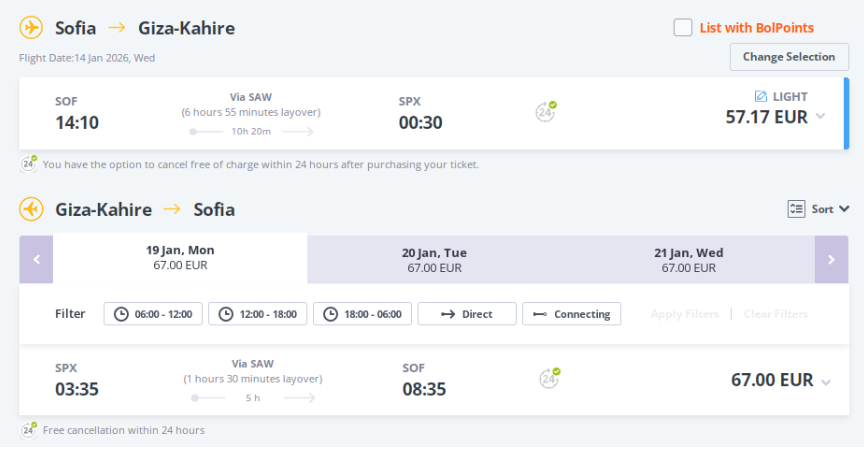Viewport: 864px width, 451px height.
Task: Expand the 67.00 EUR fare details
Action: pos(825,381)
